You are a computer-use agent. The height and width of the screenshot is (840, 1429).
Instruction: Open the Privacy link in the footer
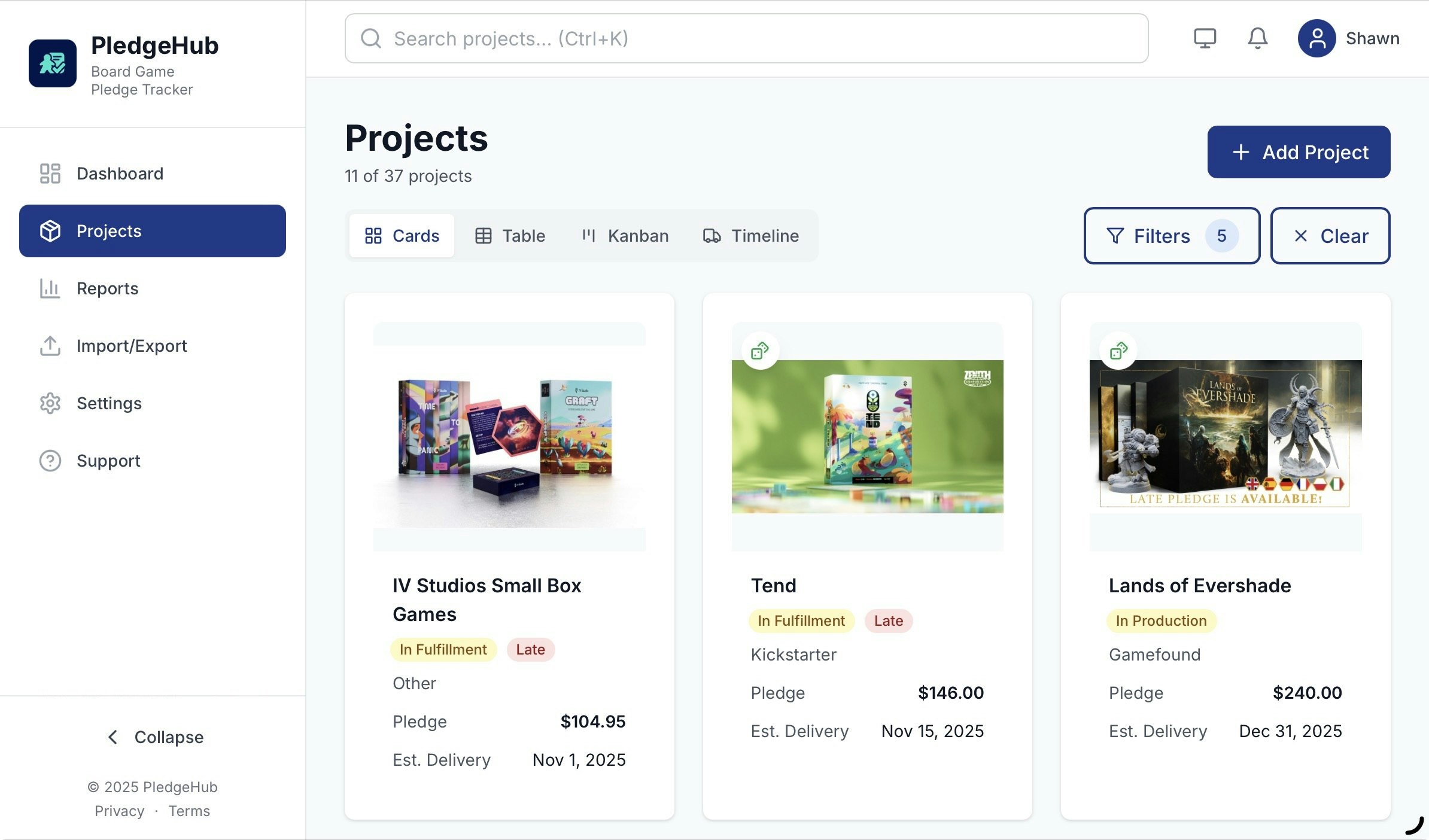[x=119, y=811]
